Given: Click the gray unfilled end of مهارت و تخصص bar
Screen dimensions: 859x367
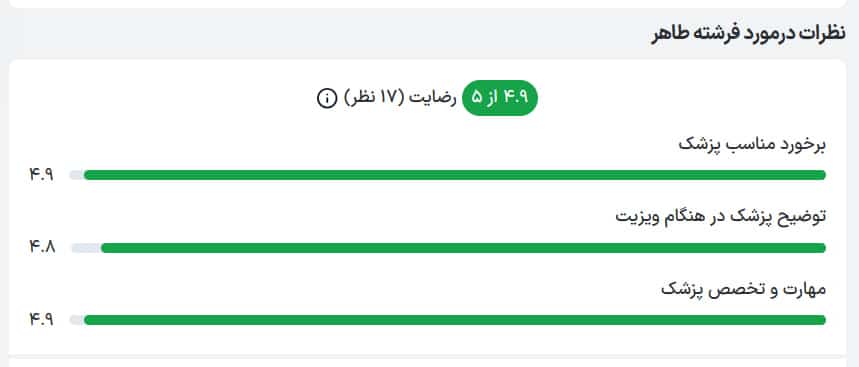Looking at the screenshot, I should click(76, 320).
